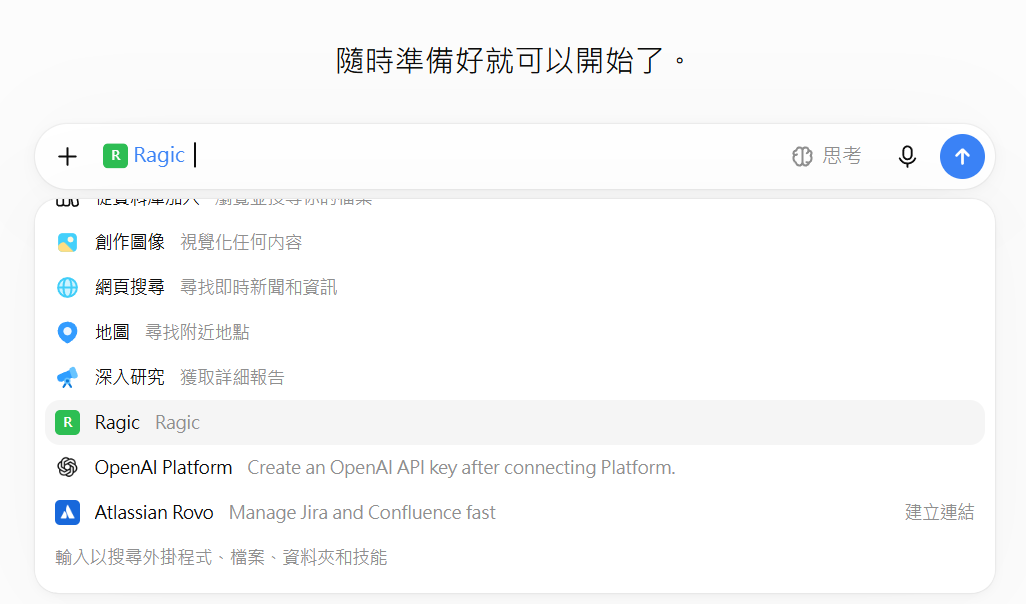Click the blue send arrow button
The image size is (1026, 604).
coord(962,156)
